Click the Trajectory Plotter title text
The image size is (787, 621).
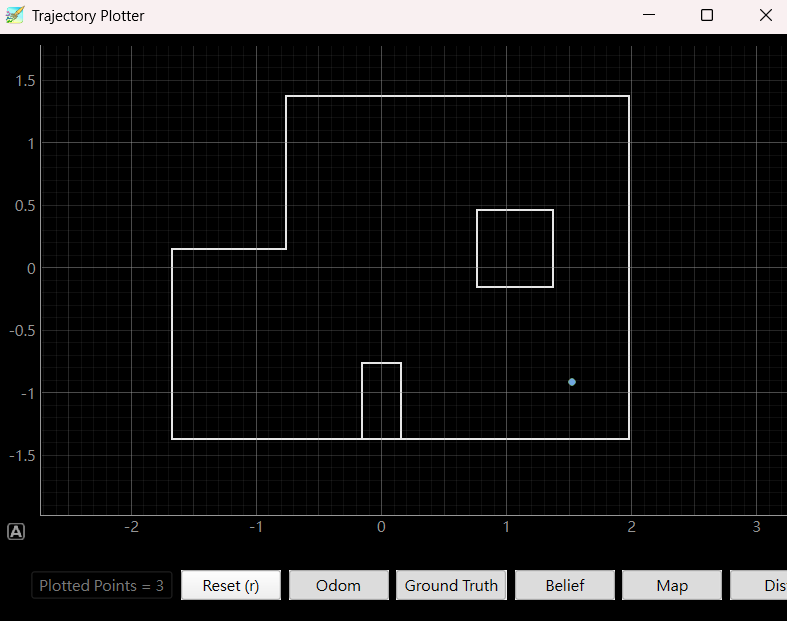pos(88,16)
